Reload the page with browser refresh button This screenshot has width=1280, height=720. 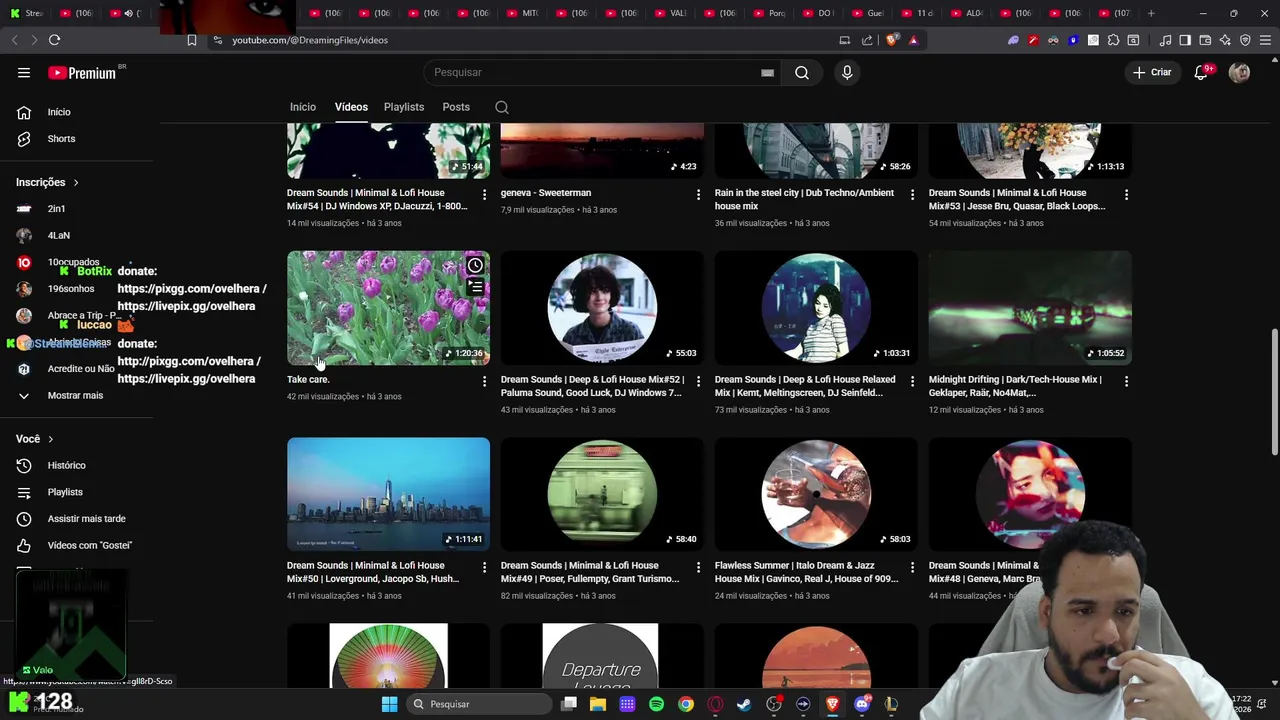click(54, 40)
